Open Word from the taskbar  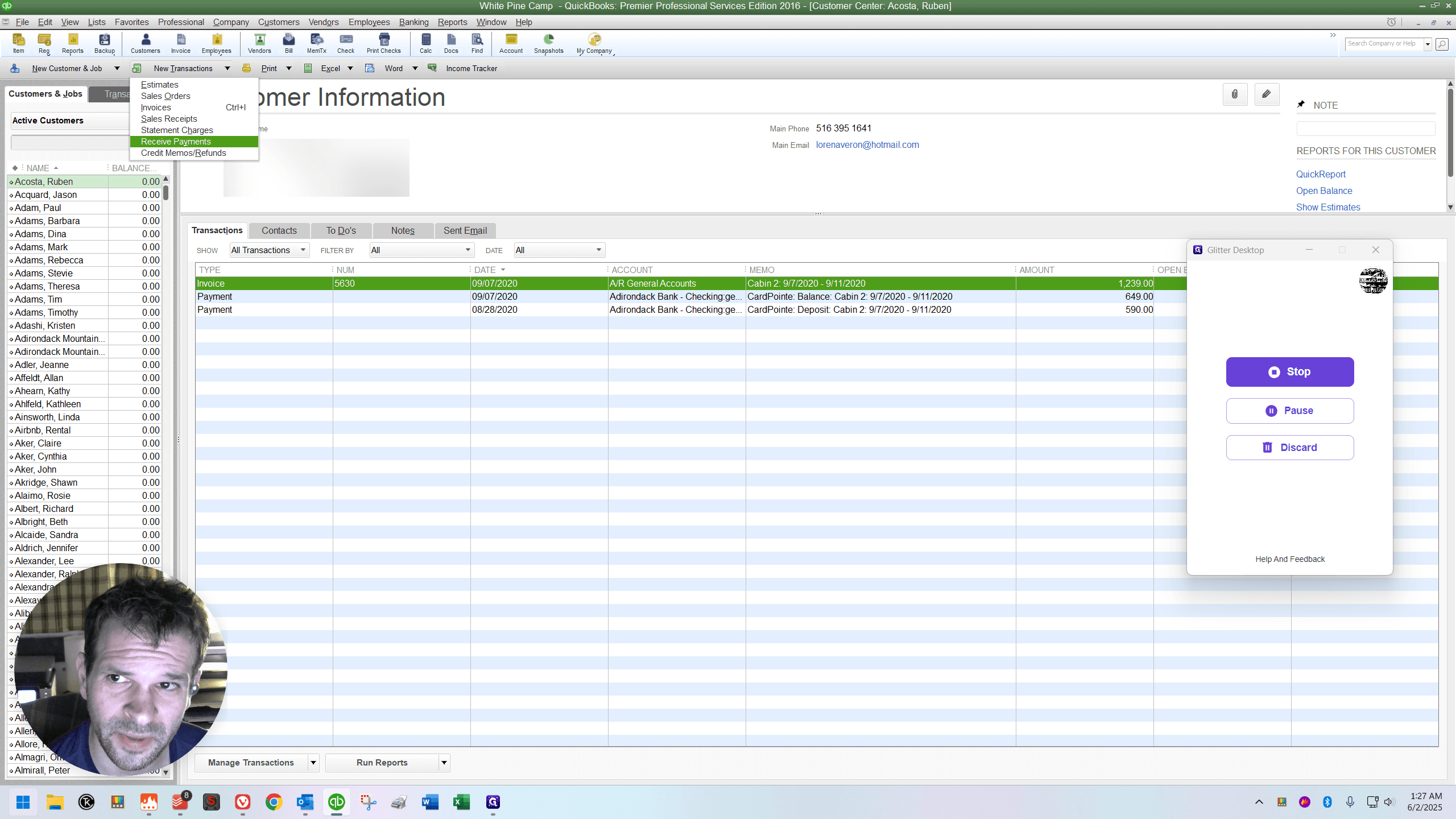431,802
